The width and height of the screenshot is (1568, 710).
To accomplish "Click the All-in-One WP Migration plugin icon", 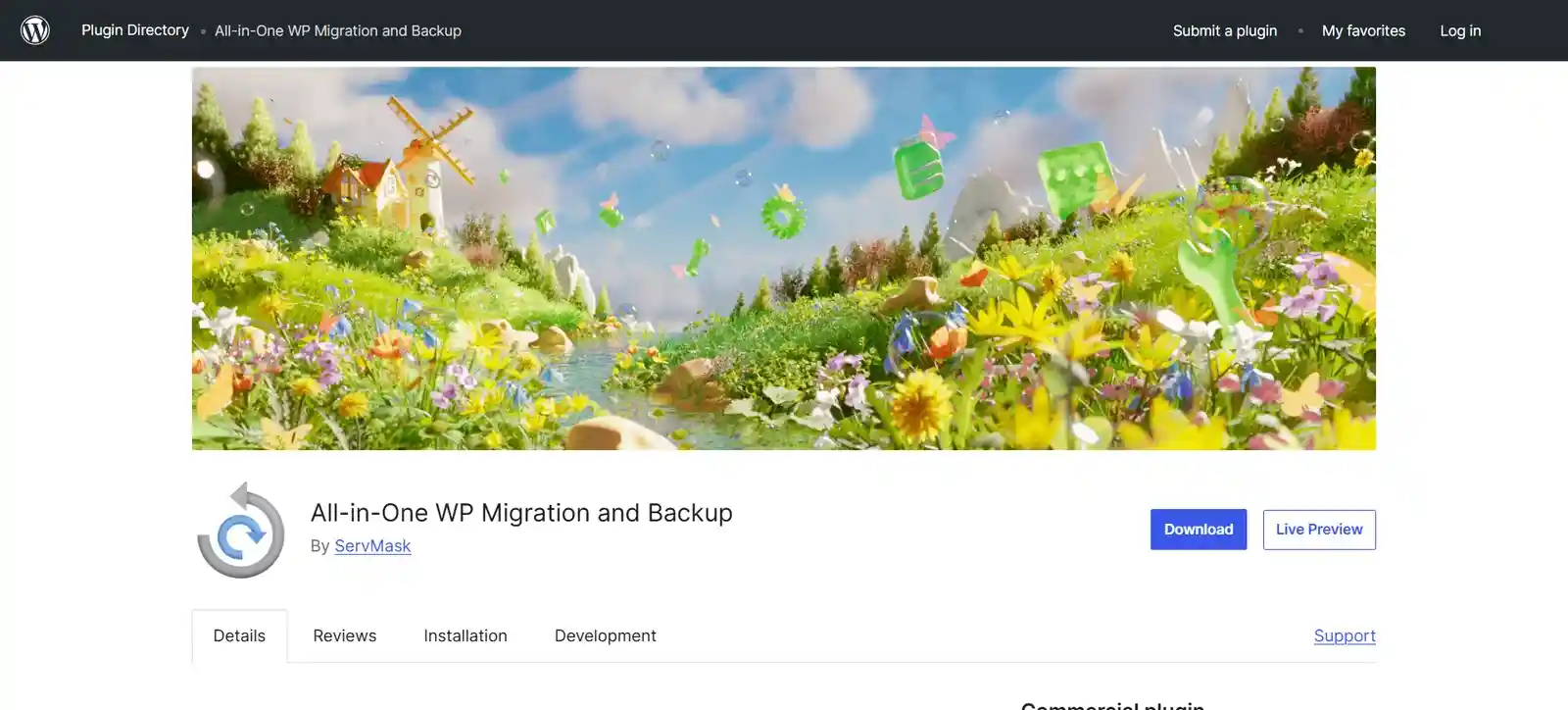I will [x=241, y=530].
